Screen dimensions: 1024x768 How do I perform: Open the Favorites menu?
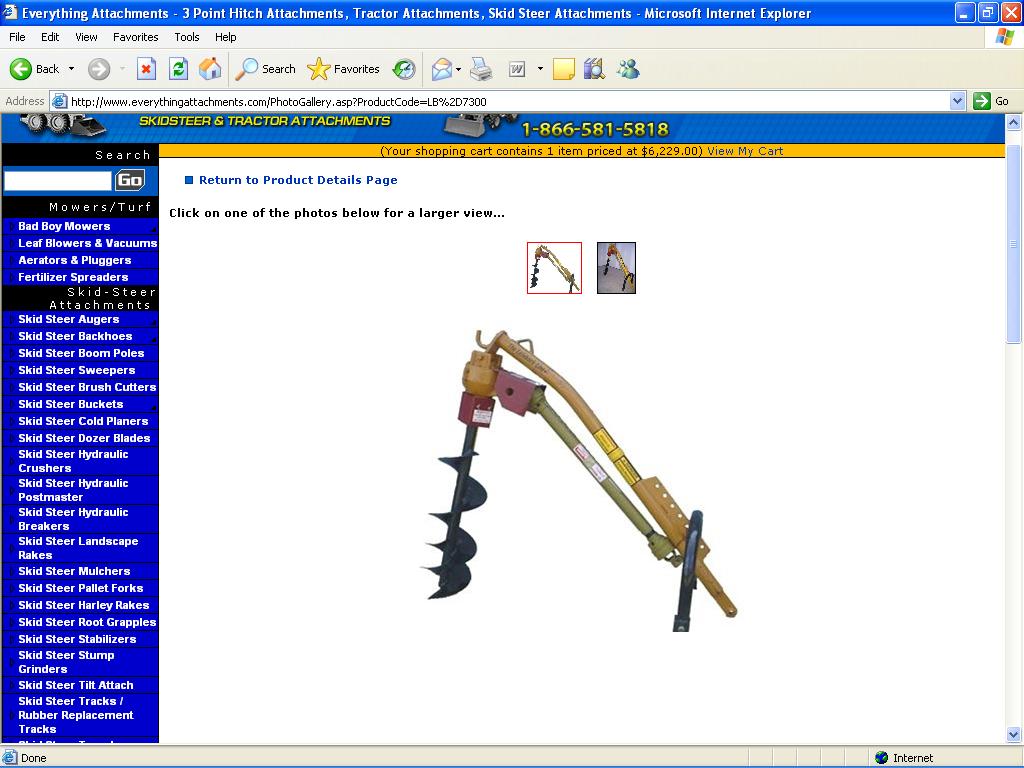click(x=135, y=37)
